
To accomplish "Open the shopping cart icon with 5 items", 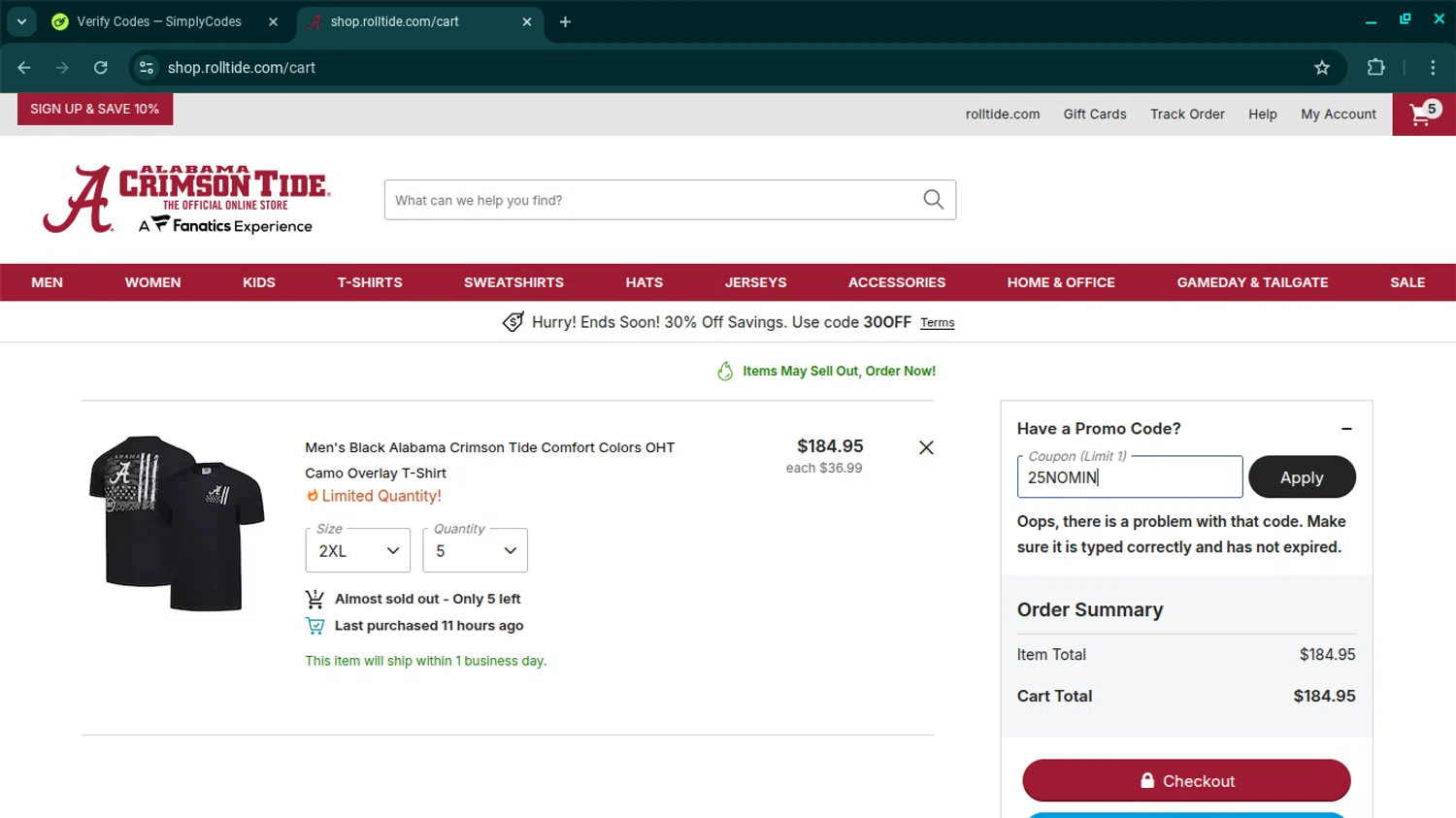I will click(1423, 114).
